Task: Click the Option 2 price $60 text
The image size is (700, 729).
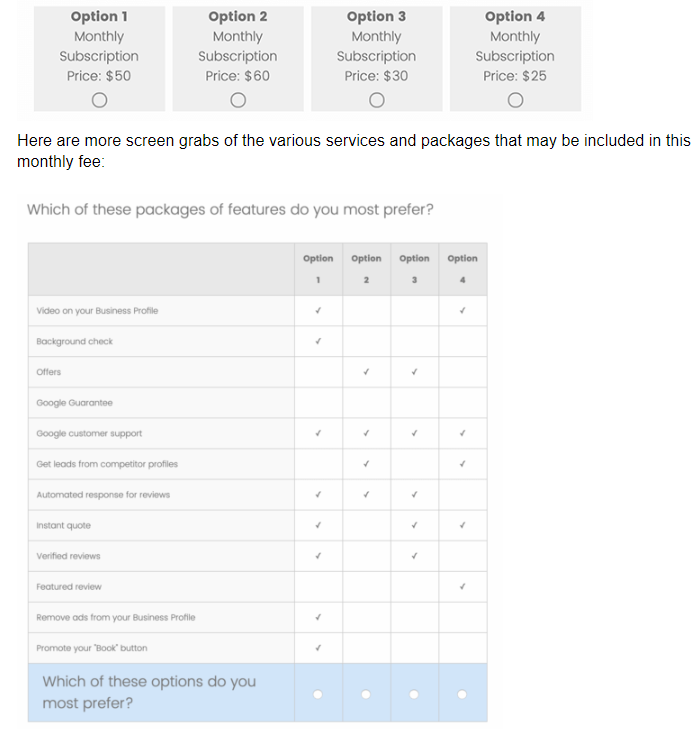Action: click(x=237, y=76)
